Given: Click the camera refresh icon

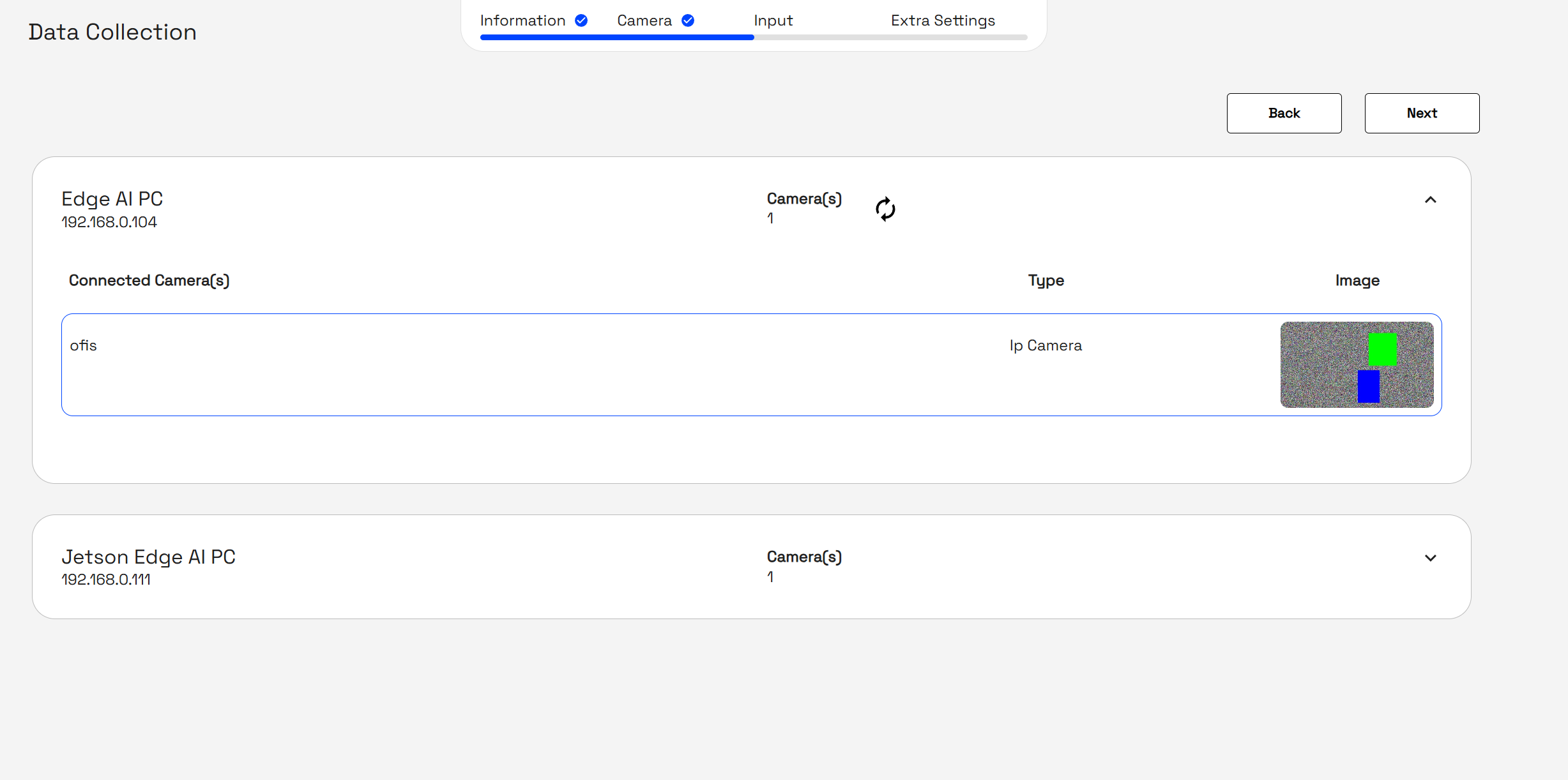Looking at the screenshot, I should pyautogui.click(x=885, y=209).
